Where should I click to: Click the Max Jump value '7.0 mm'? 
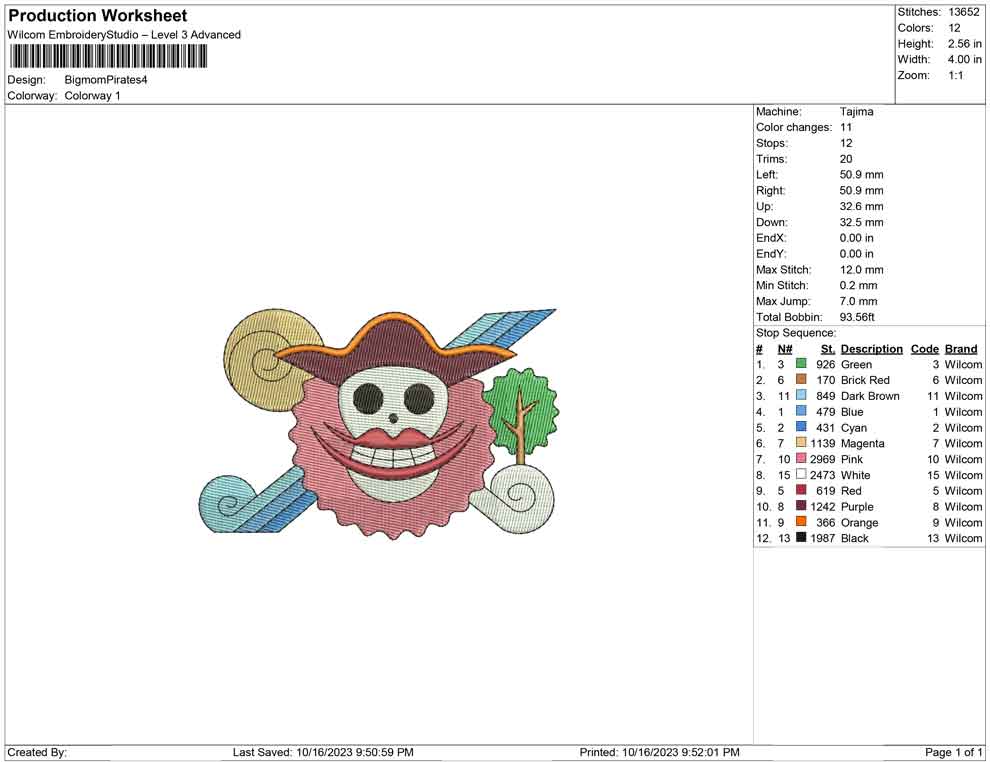(x=858, y=301)
